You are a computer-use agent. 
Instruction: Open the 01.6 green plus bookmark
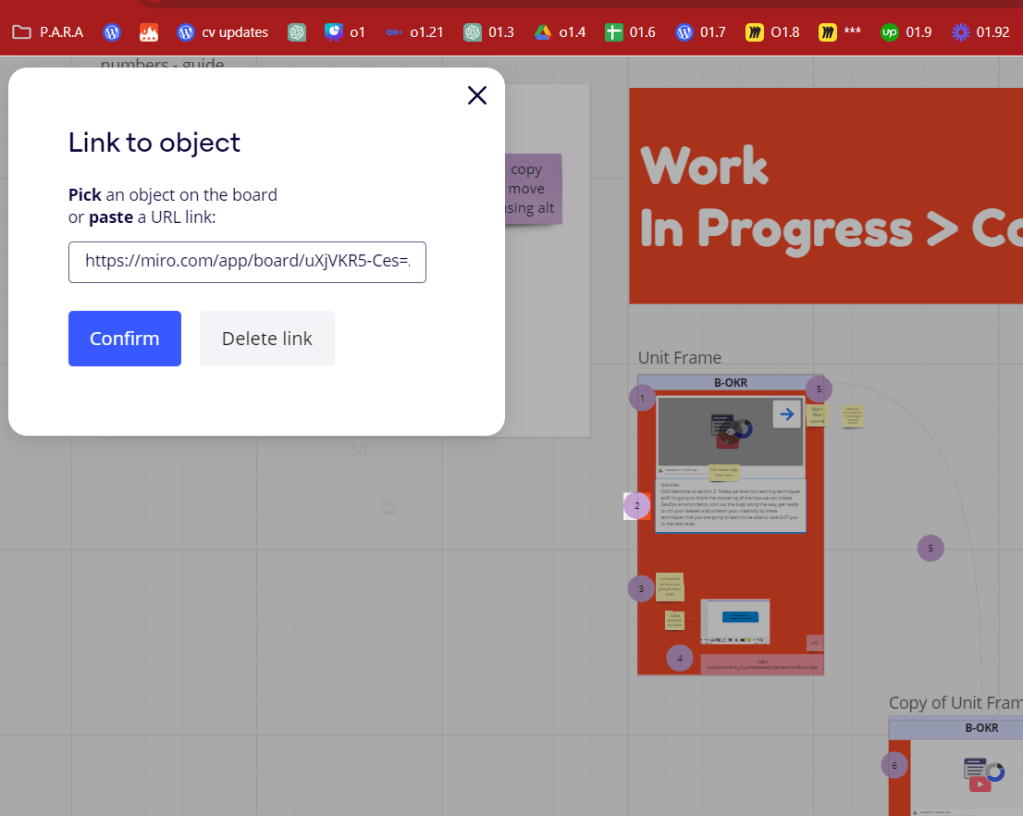630,32
